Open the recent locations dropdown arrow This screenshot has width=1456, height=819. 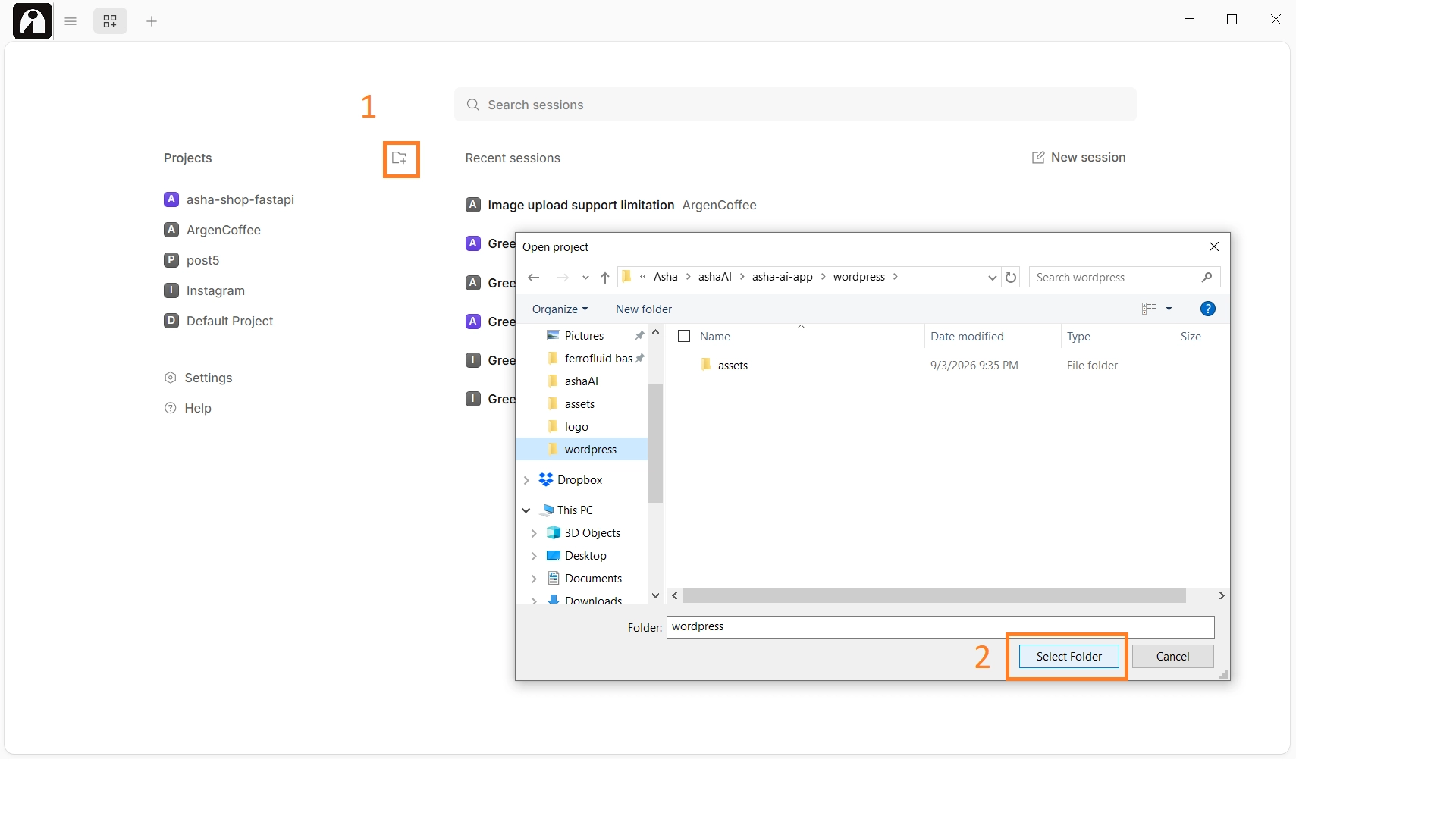click(585, 278)
